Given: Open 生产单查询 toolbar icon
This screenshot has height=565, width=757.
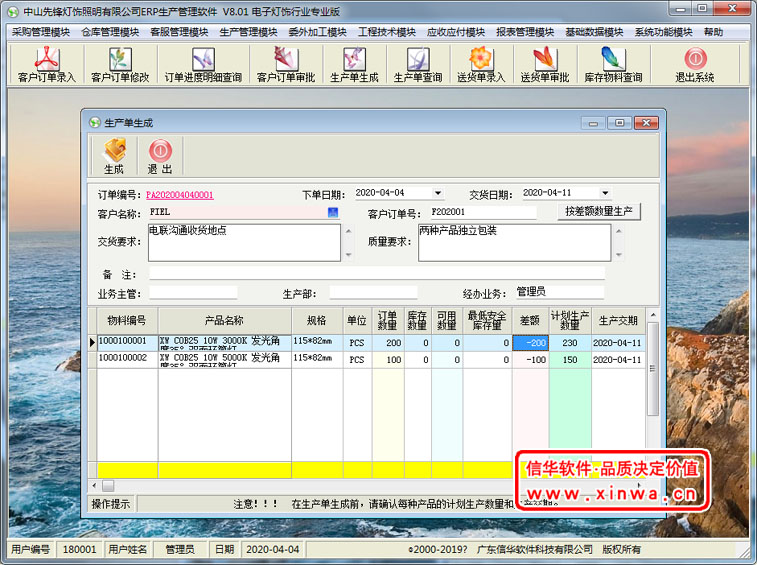Looking at the screenshot, I should 418,64.
